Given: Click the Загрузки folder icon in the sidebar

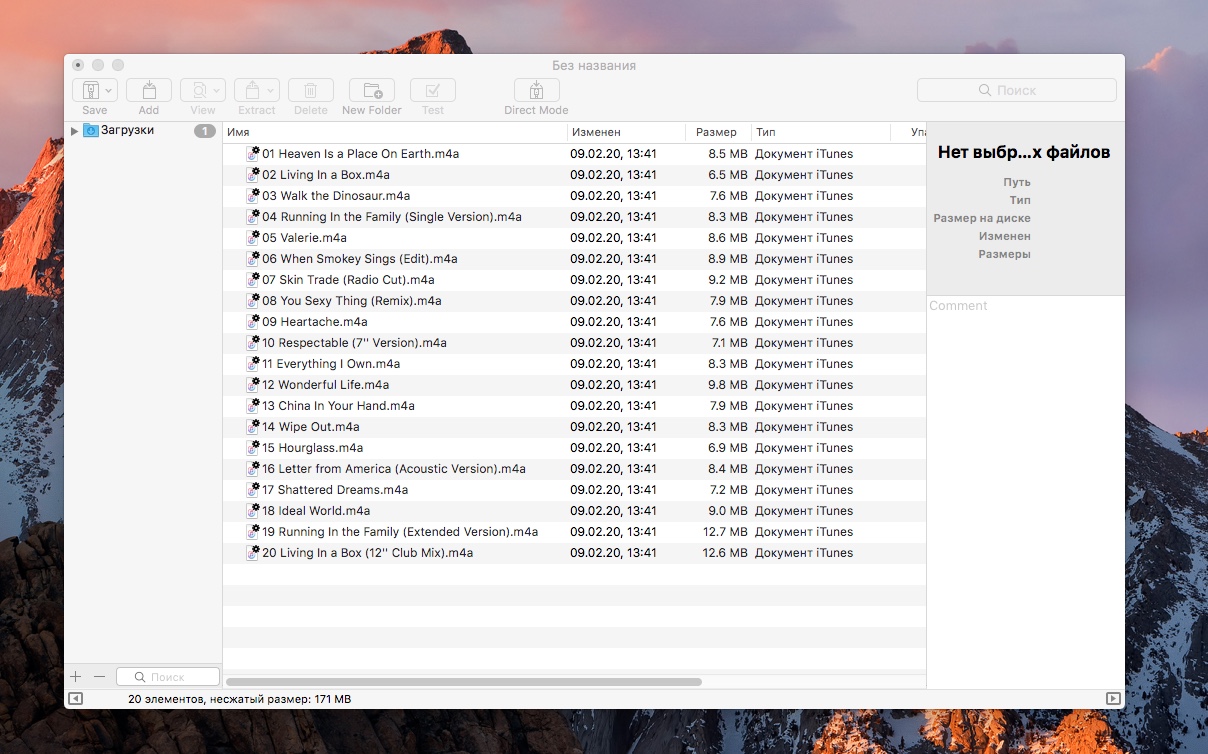Looking at the screenshot, I should tap(91, 131).
